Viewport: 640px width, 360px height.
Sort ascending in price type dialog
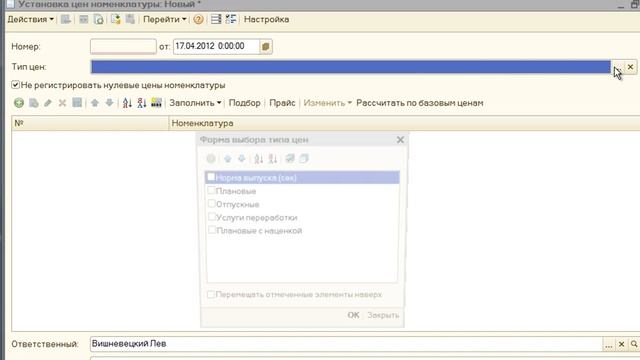click(x=258, y=159)
